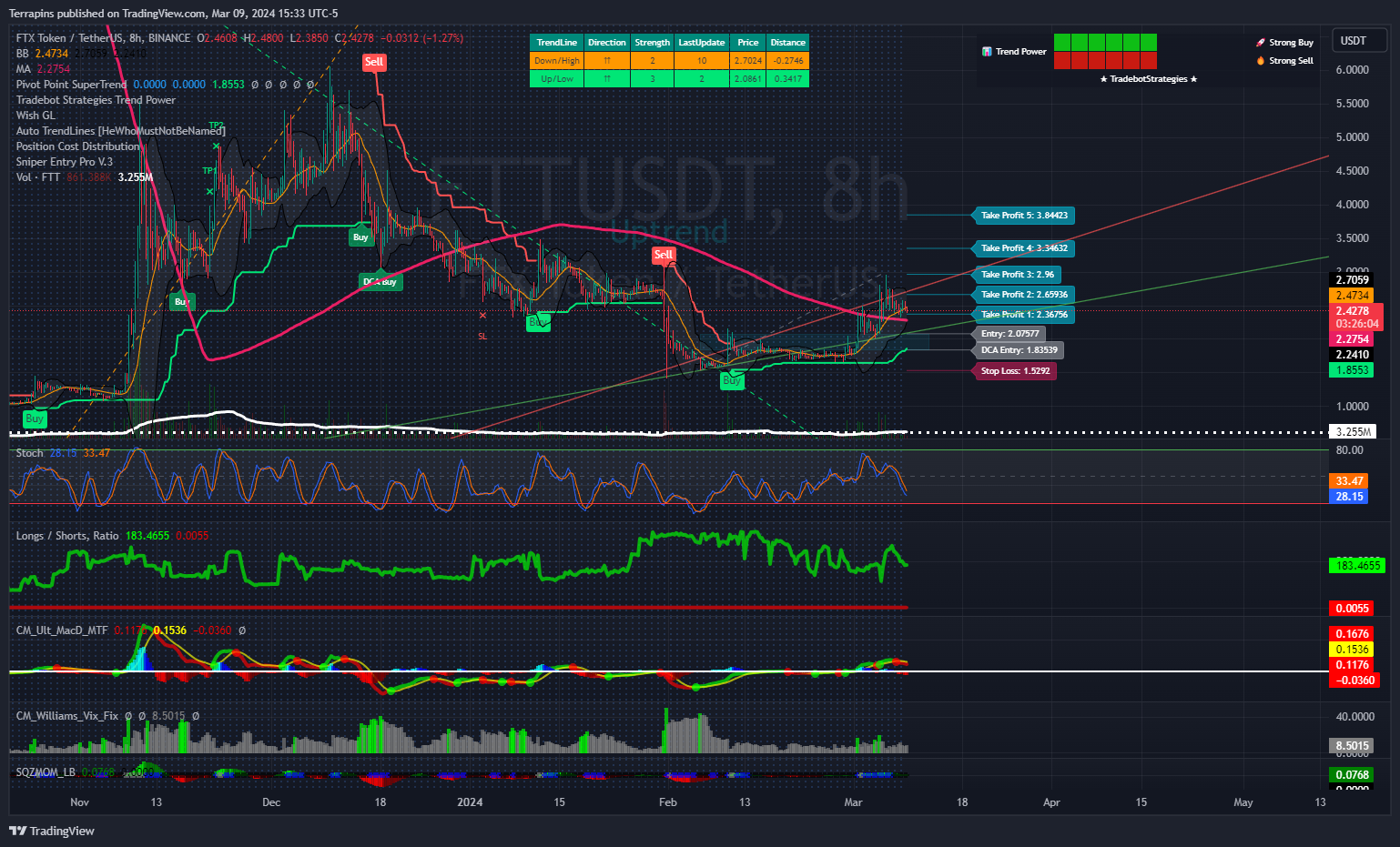The image size is (1400, 847).
Task: Click the Trend Power bar-chart icon
Action: tap(987, 52)
